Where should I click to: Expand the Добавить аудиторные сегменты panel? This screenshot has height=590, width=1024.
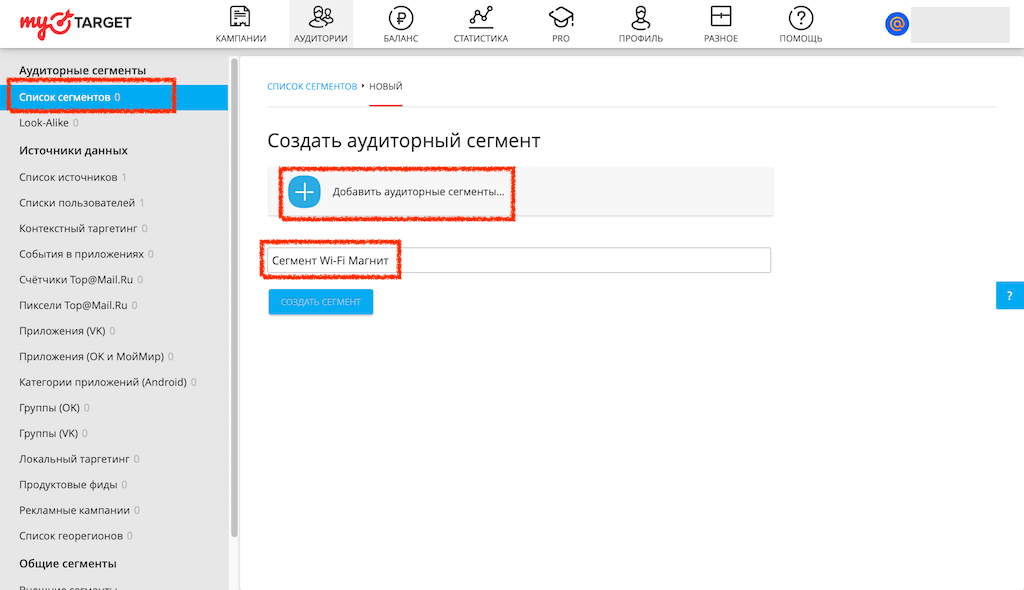click(x=418, y=191)
